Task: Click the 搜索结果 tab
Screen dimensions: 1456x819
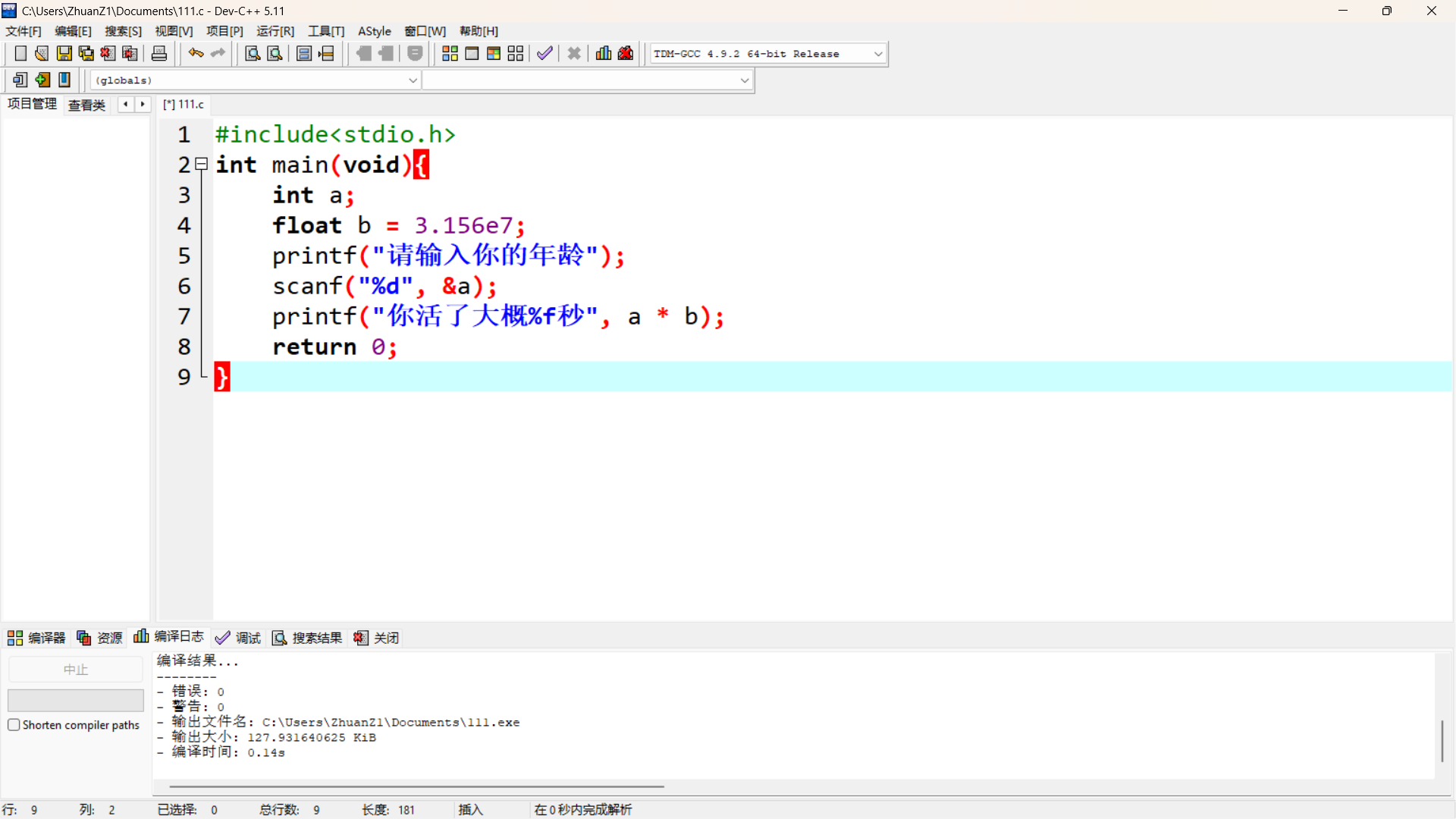Action: (308, 638)
